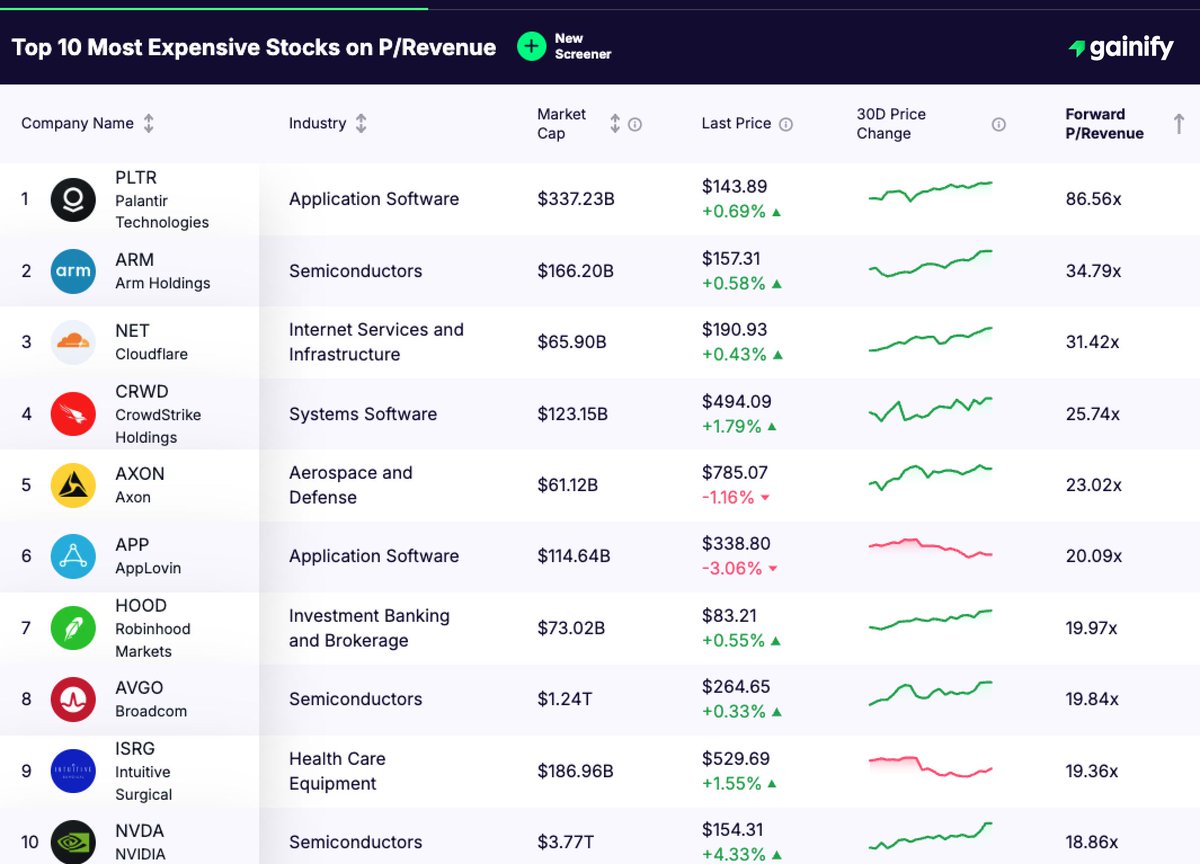Screen dimensions: 1200x864
Task: Click the Broadcom logo
Action: tap(73, 699)
